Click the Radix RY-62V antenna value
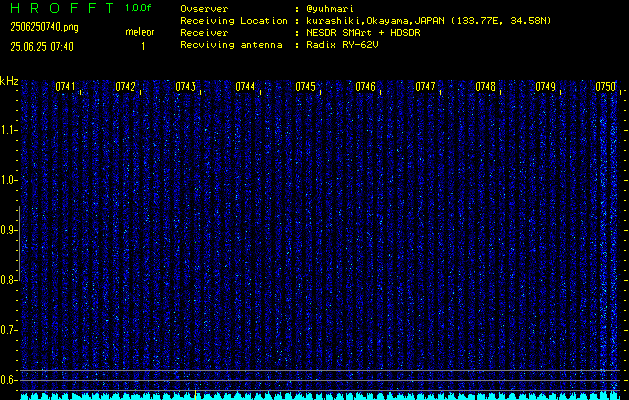629x400 pixels. pyautogui.click(x=342, y=45)
